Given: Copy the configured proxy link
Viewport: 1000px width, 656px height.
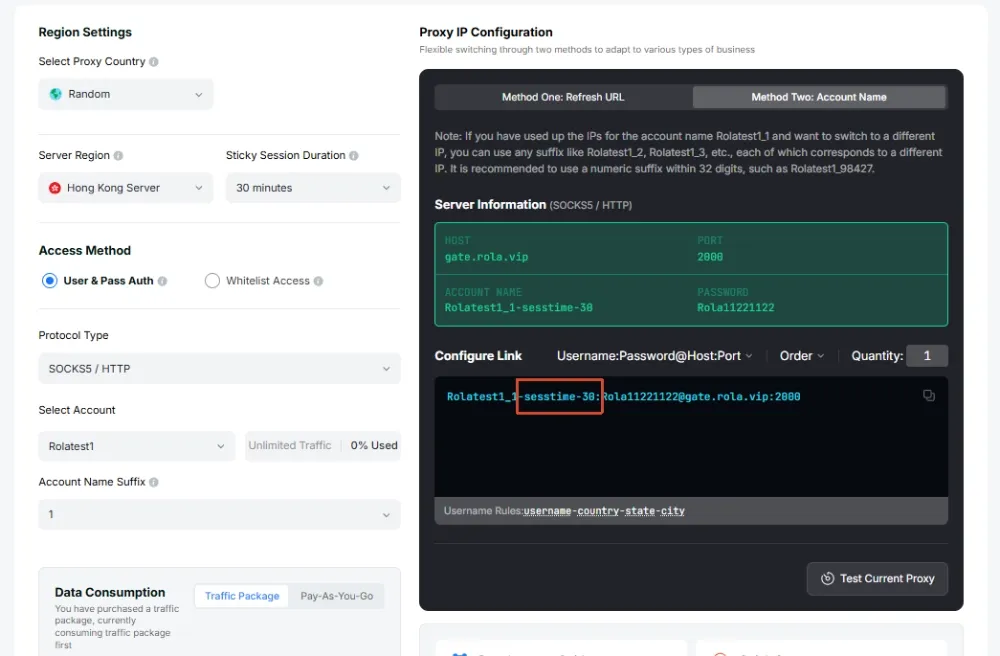Looking at the screenshot, I should (x=929, y=396).
